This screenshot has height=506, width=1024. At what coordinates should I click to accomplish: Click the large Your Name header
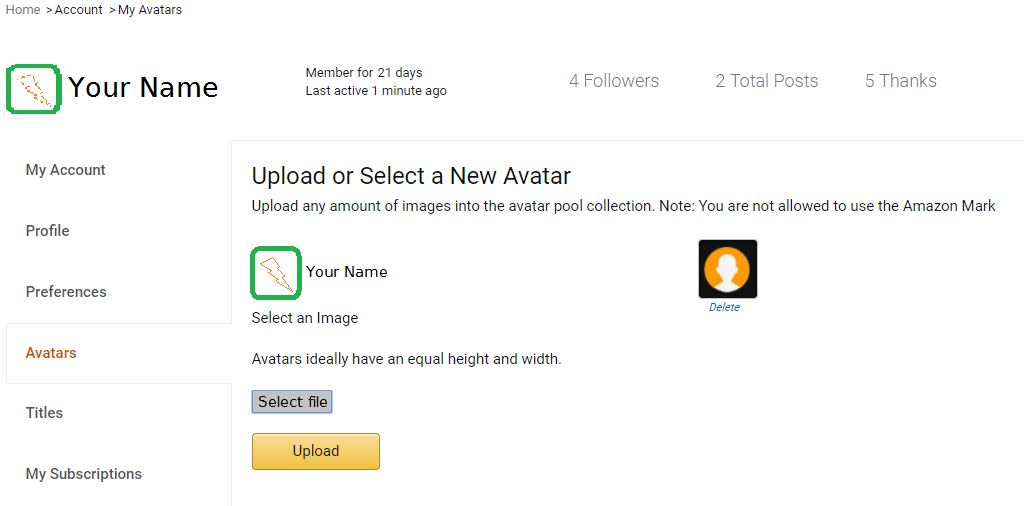pos(143,87)
